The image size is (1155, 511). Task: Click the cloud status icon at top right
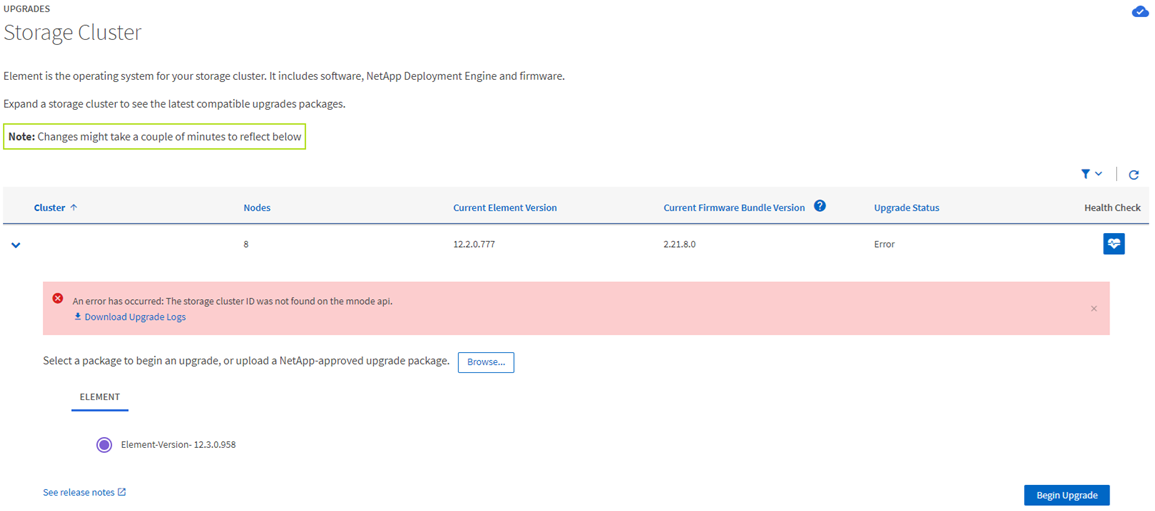[x=1139, y=12]
